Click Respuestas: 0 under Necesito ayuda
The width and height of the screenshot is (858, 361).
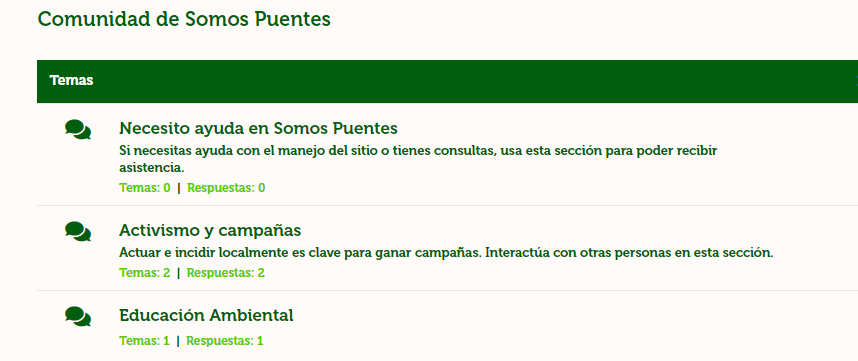(x=226, y=188)
